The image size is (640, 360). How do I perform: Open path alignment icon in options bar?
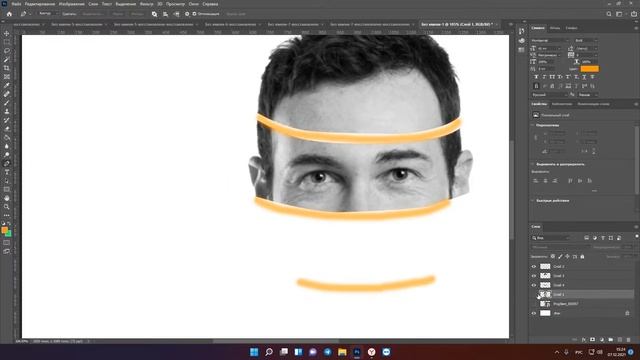pos(165,14)
